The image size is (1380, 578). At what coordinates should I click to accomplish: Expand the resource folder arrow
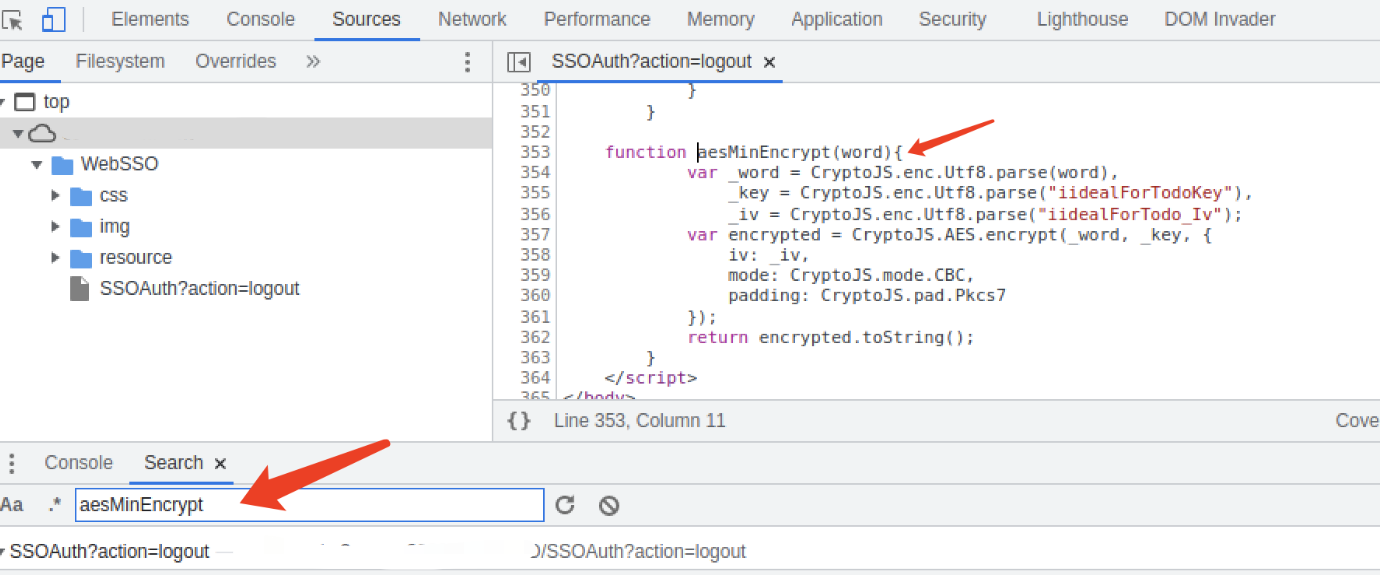tap(56, 257)
